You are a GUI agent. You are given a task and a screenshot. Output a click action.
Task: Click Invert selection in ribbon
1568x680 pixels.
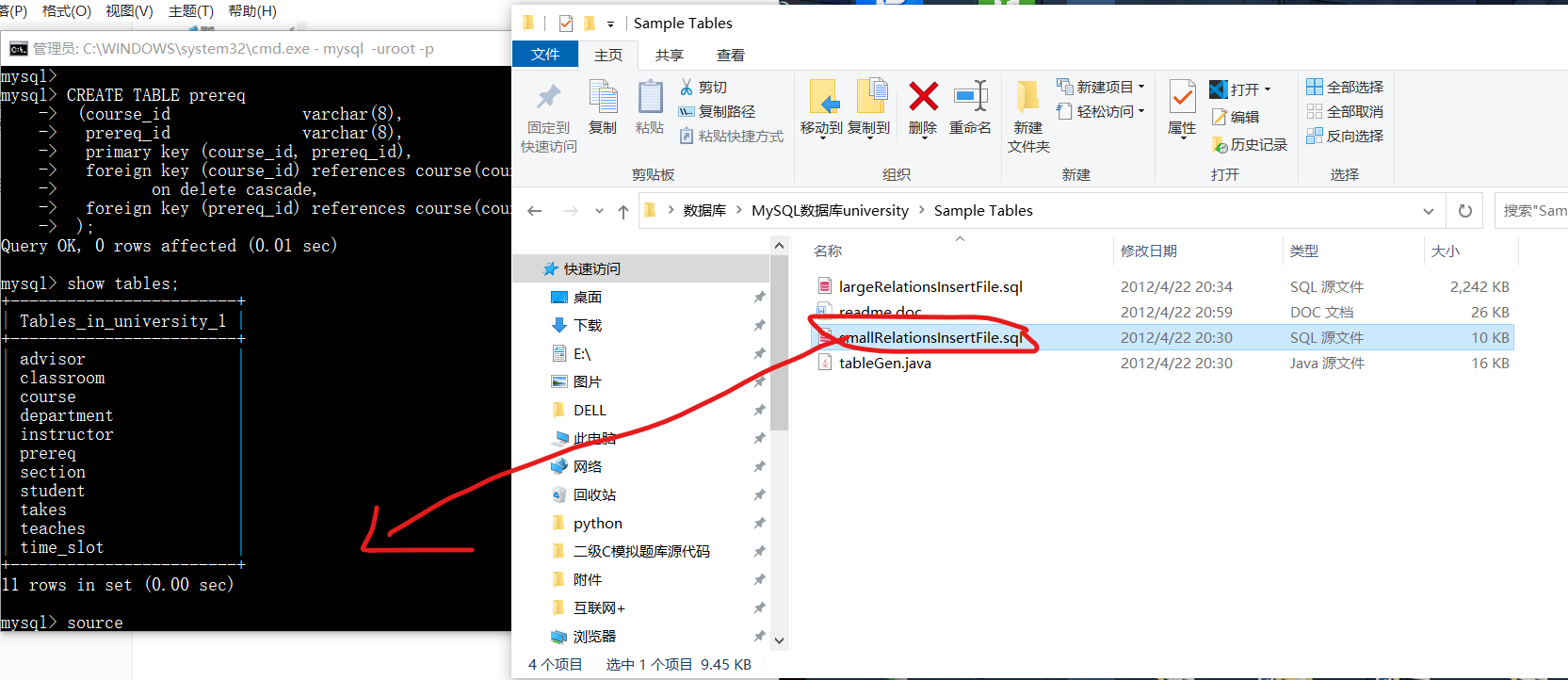[1345, 136]
